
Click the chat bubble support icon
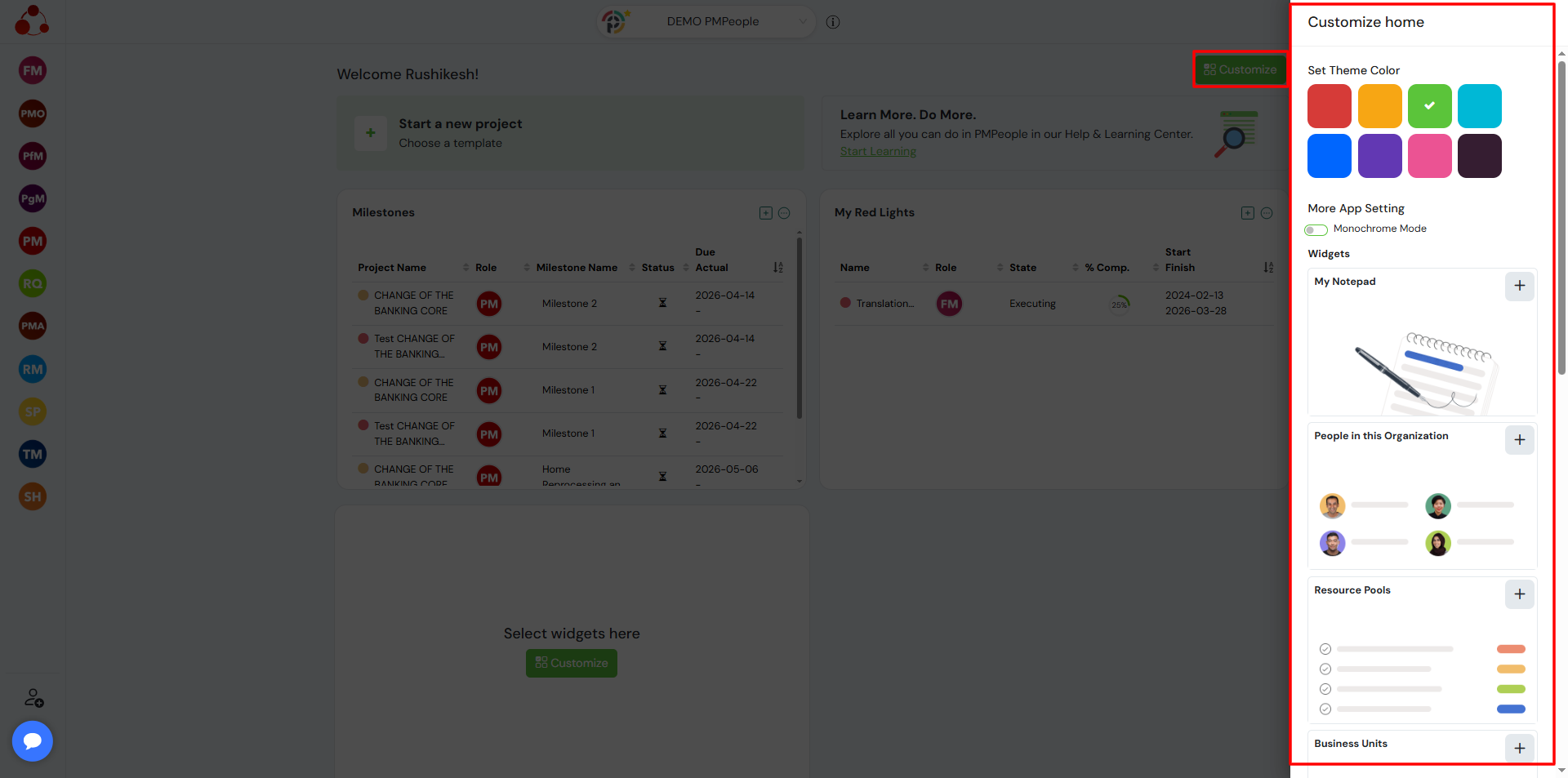33,740
